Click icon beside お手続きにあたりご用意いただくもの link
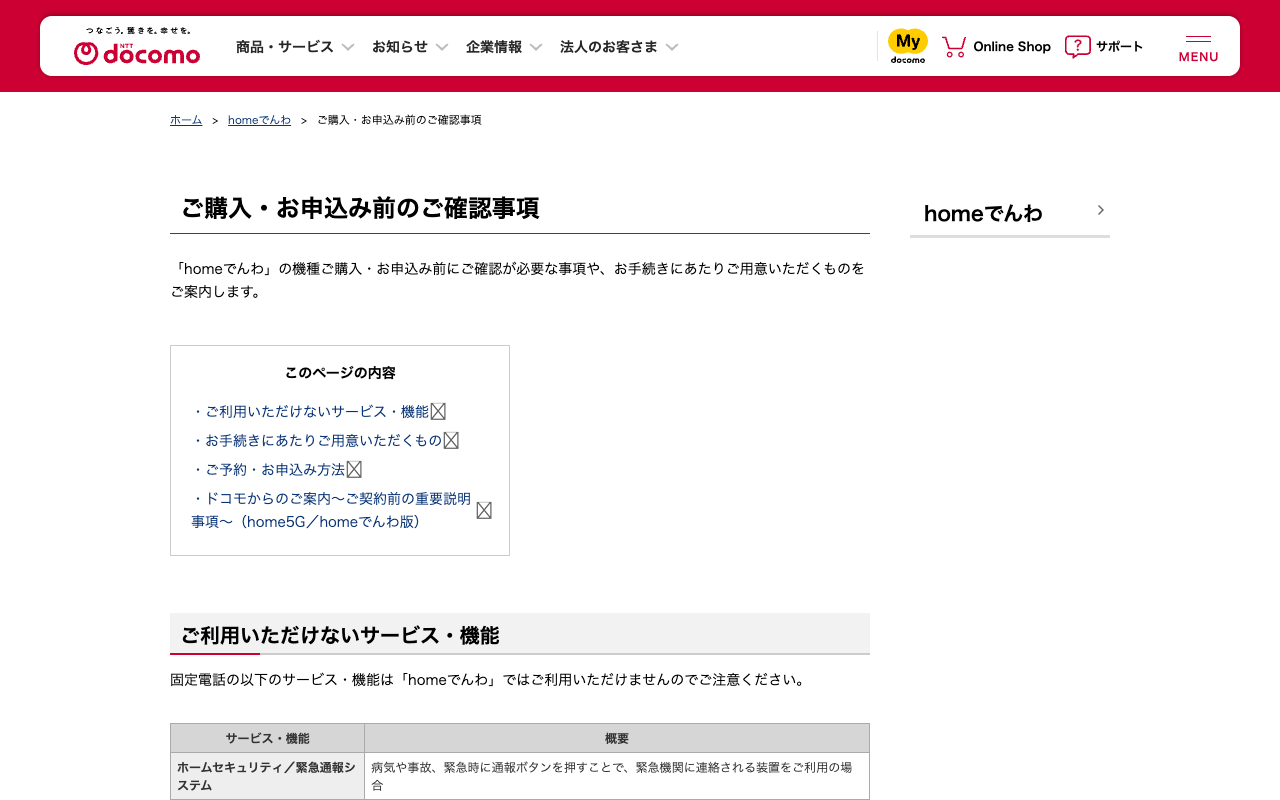1280x800 pixels. 451,440
